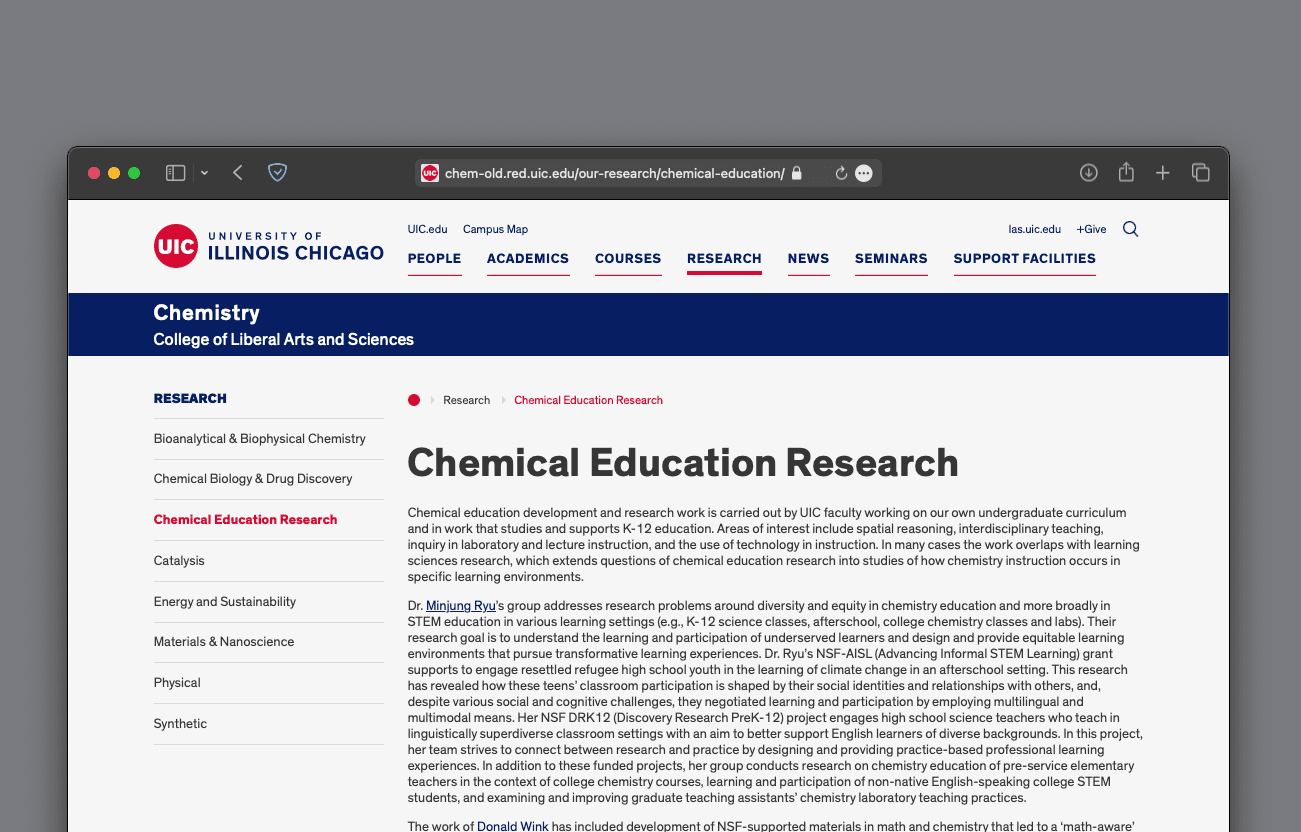This screenshot has width=1301, height=832.
Task: Show downloads with the download icon
Action: coord(1089,173)
